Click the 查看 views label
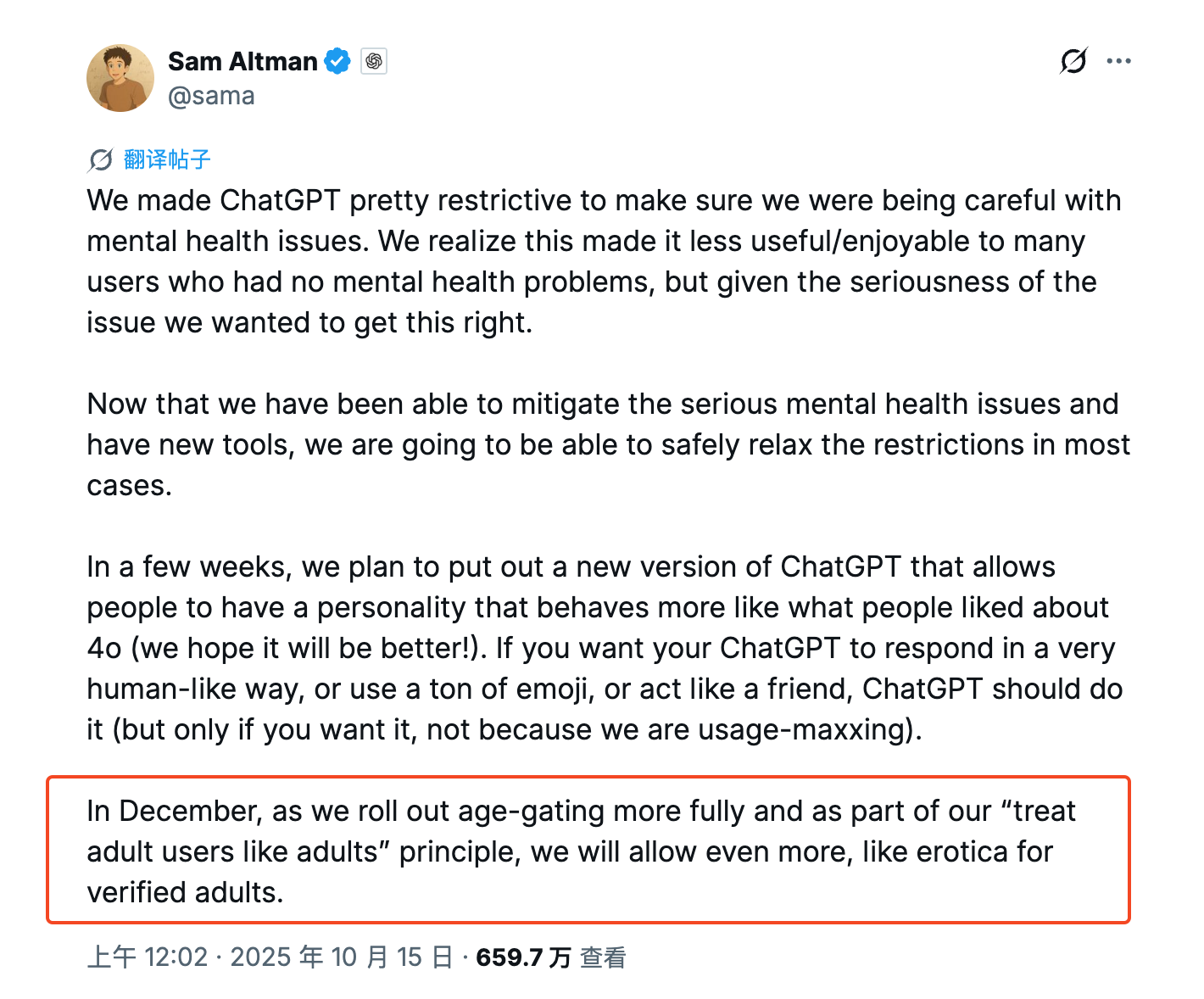Screen dimensions: 1204x999 click(x=603, y=957)
